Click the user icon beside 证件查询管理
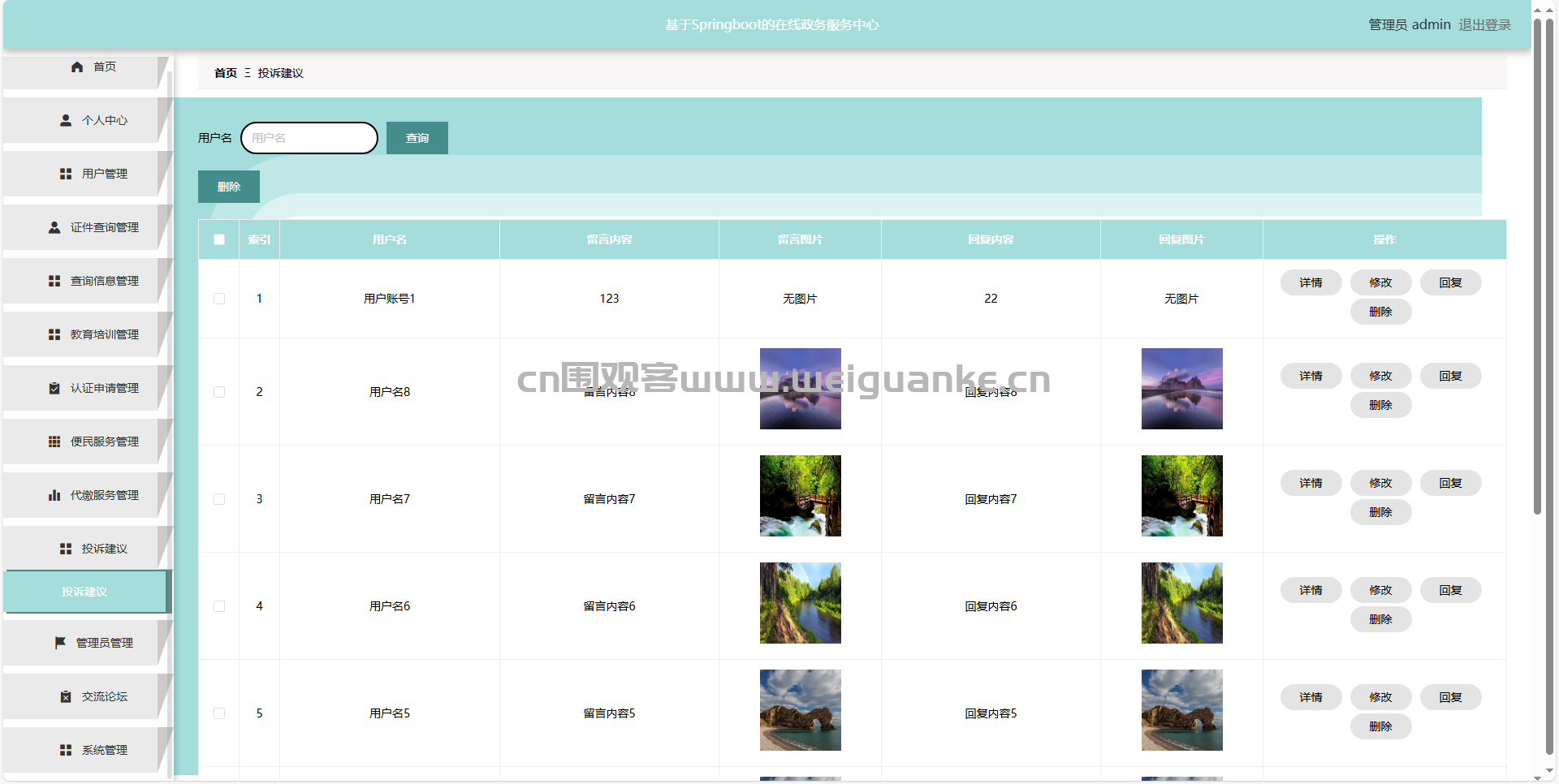The width and height of the screenshot is (1559, 784). 54,228
